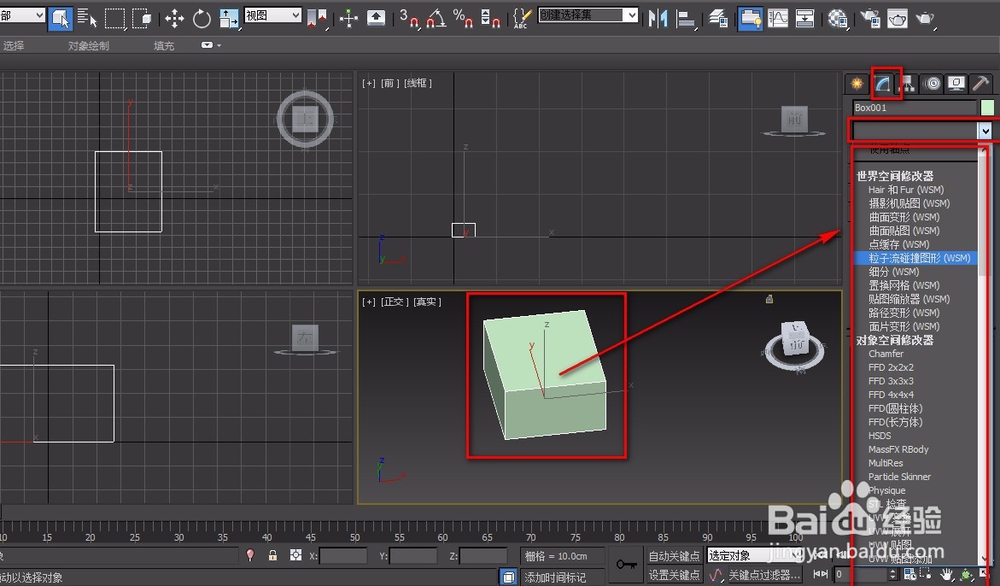
Task: Choose Rectangular Selection Region tool
Action: pos(114,18)
